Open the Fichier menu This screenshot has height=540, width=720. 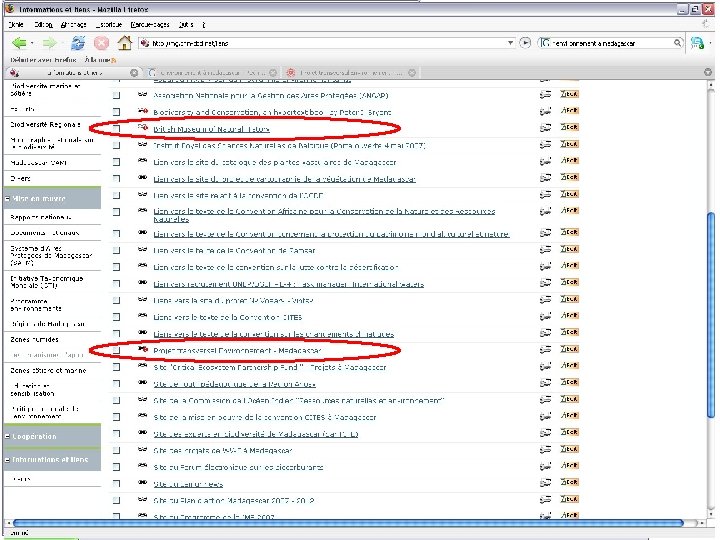click(x=16, y=24)
